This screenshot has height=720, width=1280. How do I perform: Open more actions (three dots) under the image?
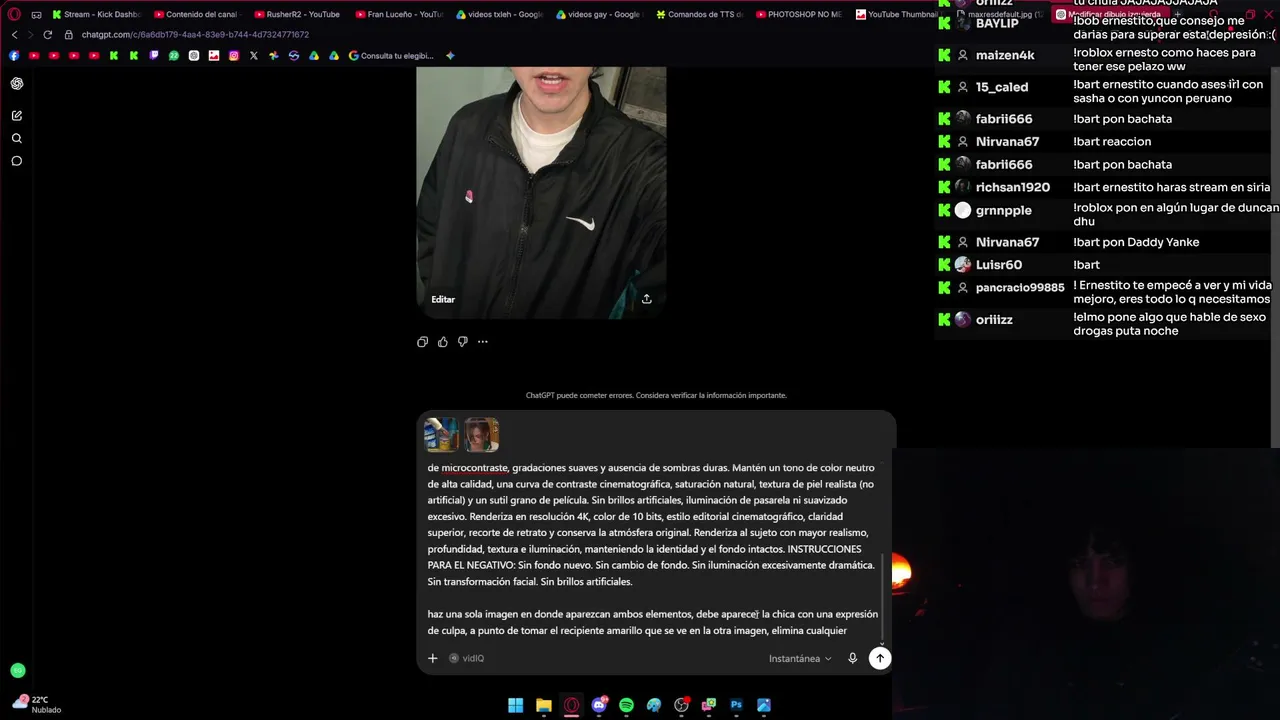[482, 342]
